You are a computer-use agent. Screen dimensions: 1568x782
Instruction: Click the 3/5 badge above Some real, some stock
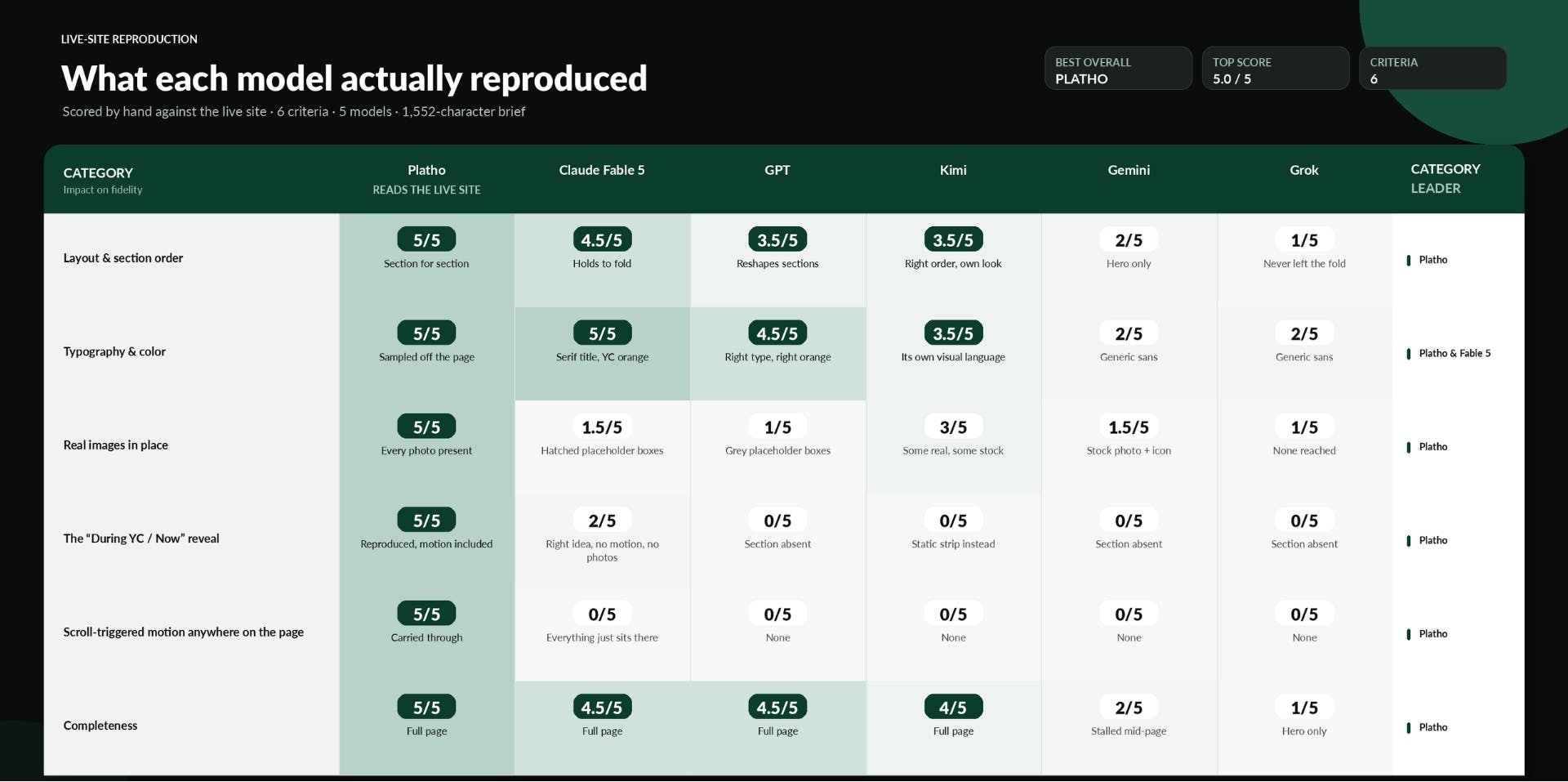953,427
